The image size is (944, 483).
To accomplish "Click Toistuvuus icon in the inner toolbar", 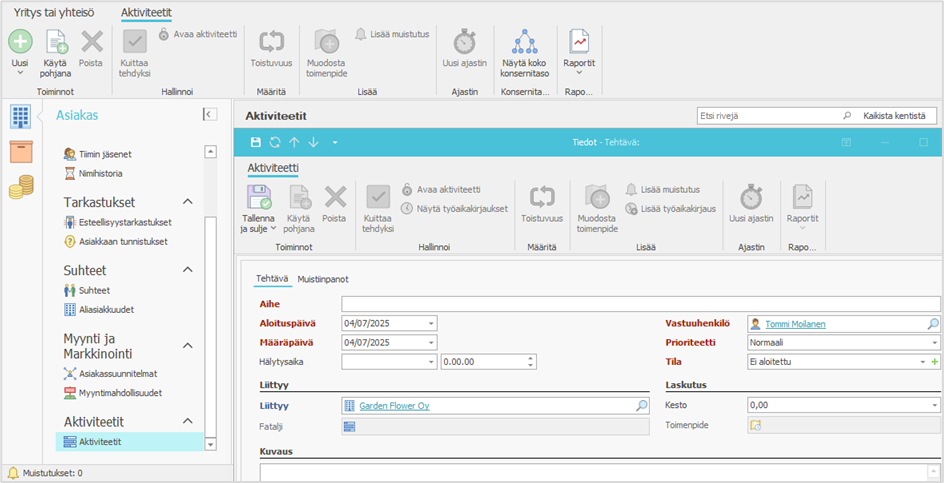I will coord(542,197).
